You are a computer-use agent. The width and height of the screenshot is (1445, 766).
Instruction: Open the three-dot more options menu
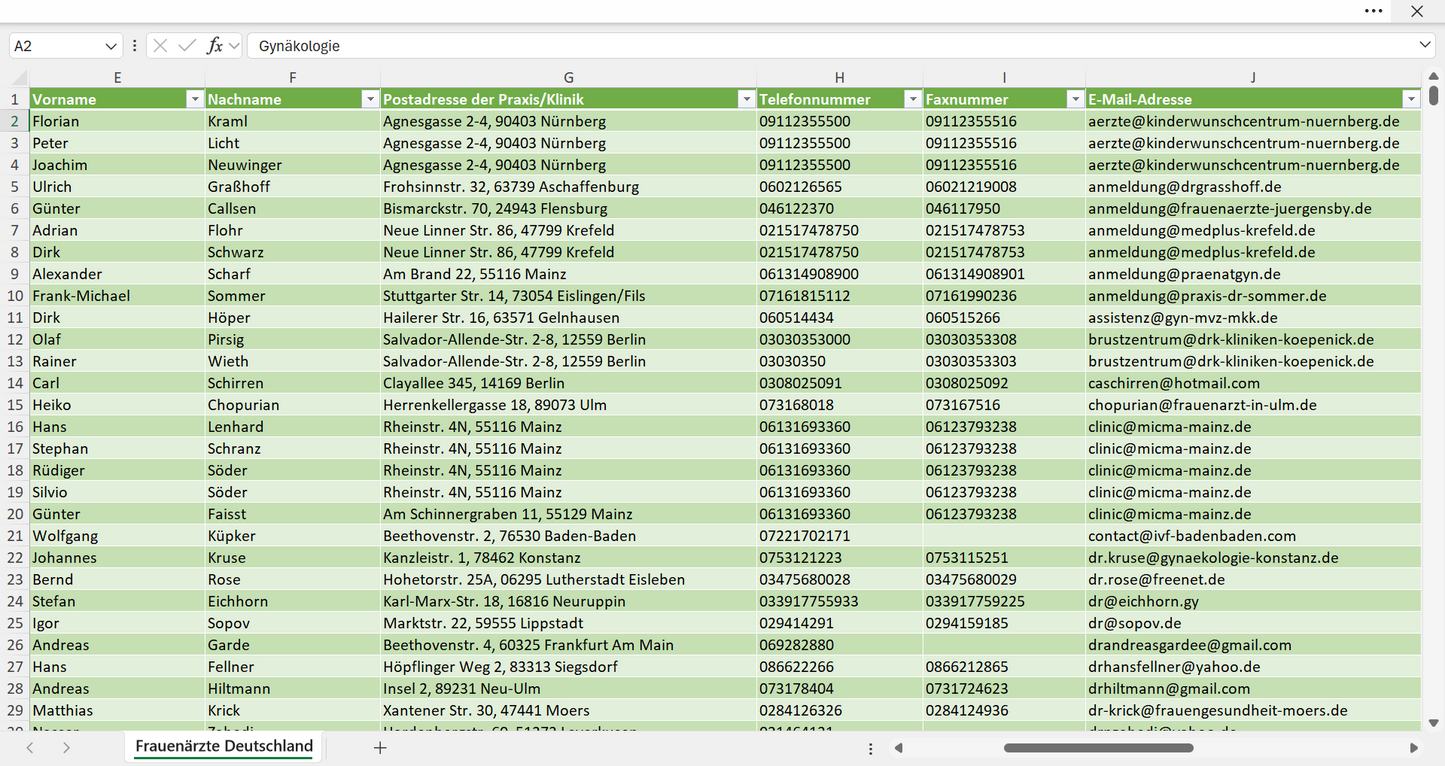(x=1374, y=11)
